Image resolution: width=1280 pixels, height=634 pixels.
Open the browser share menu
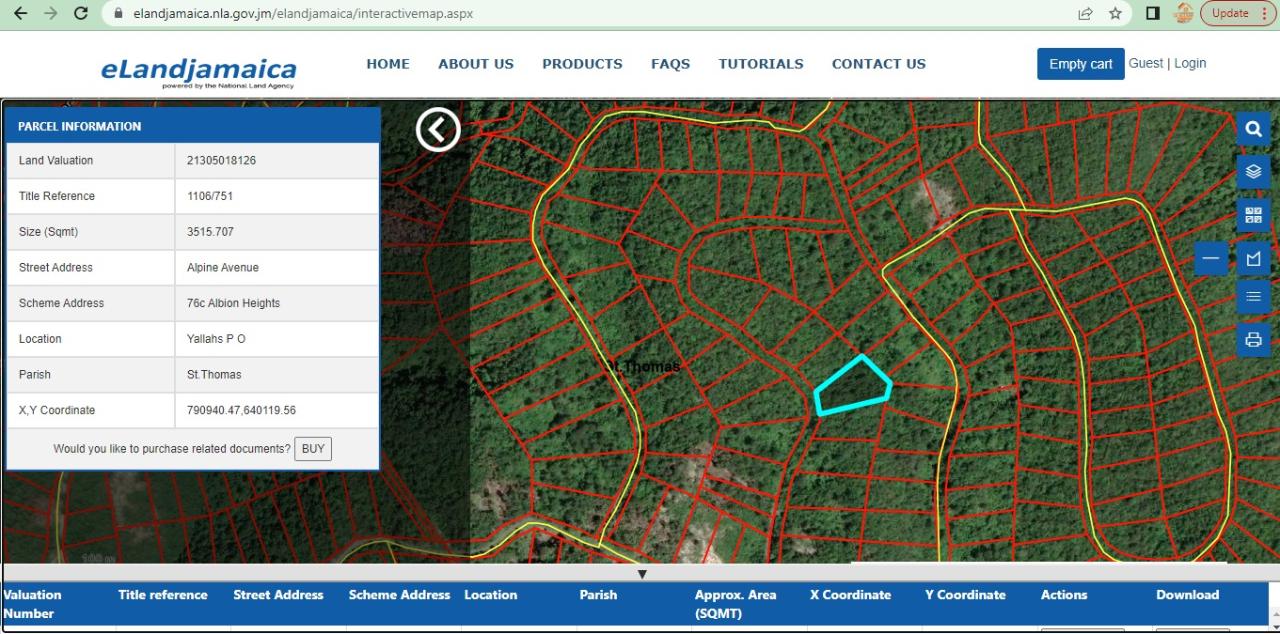coord(1083,13)
